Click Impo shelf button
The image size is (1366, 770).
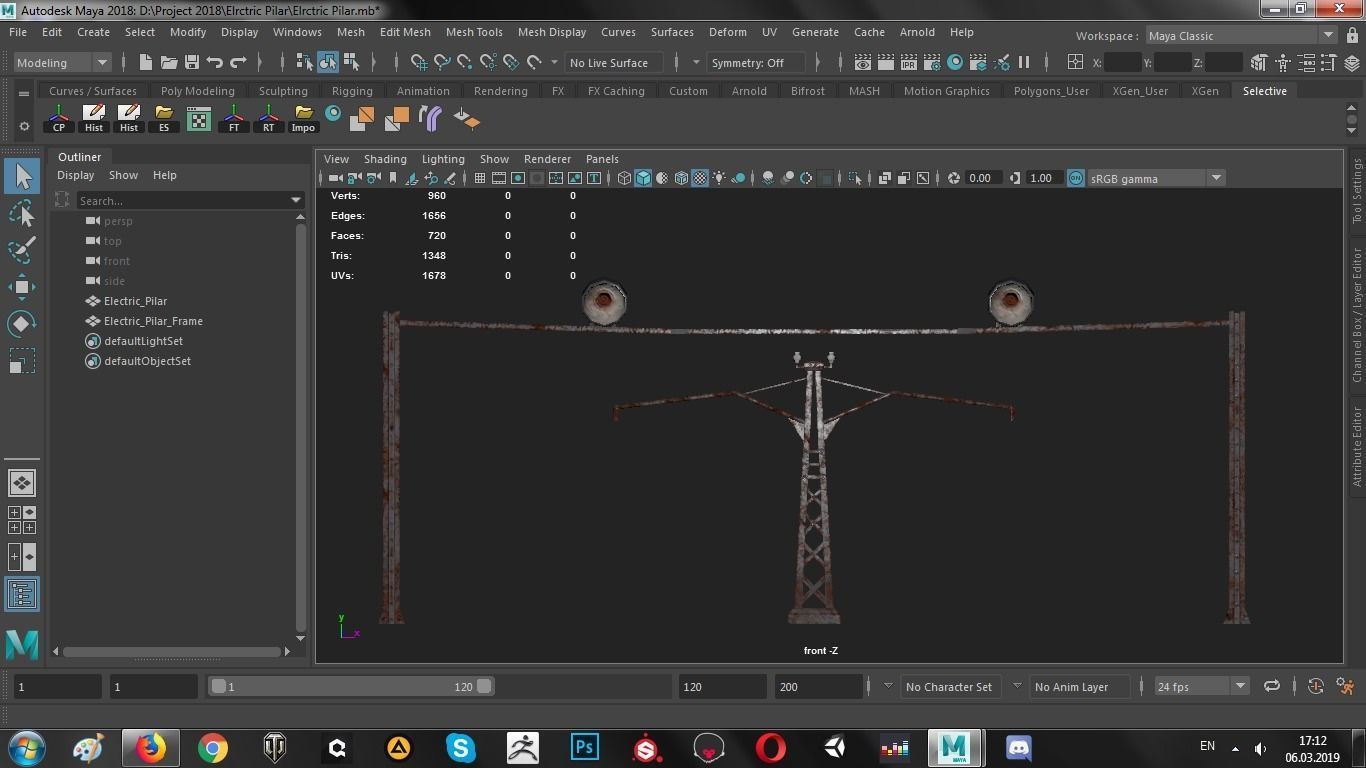303,118
